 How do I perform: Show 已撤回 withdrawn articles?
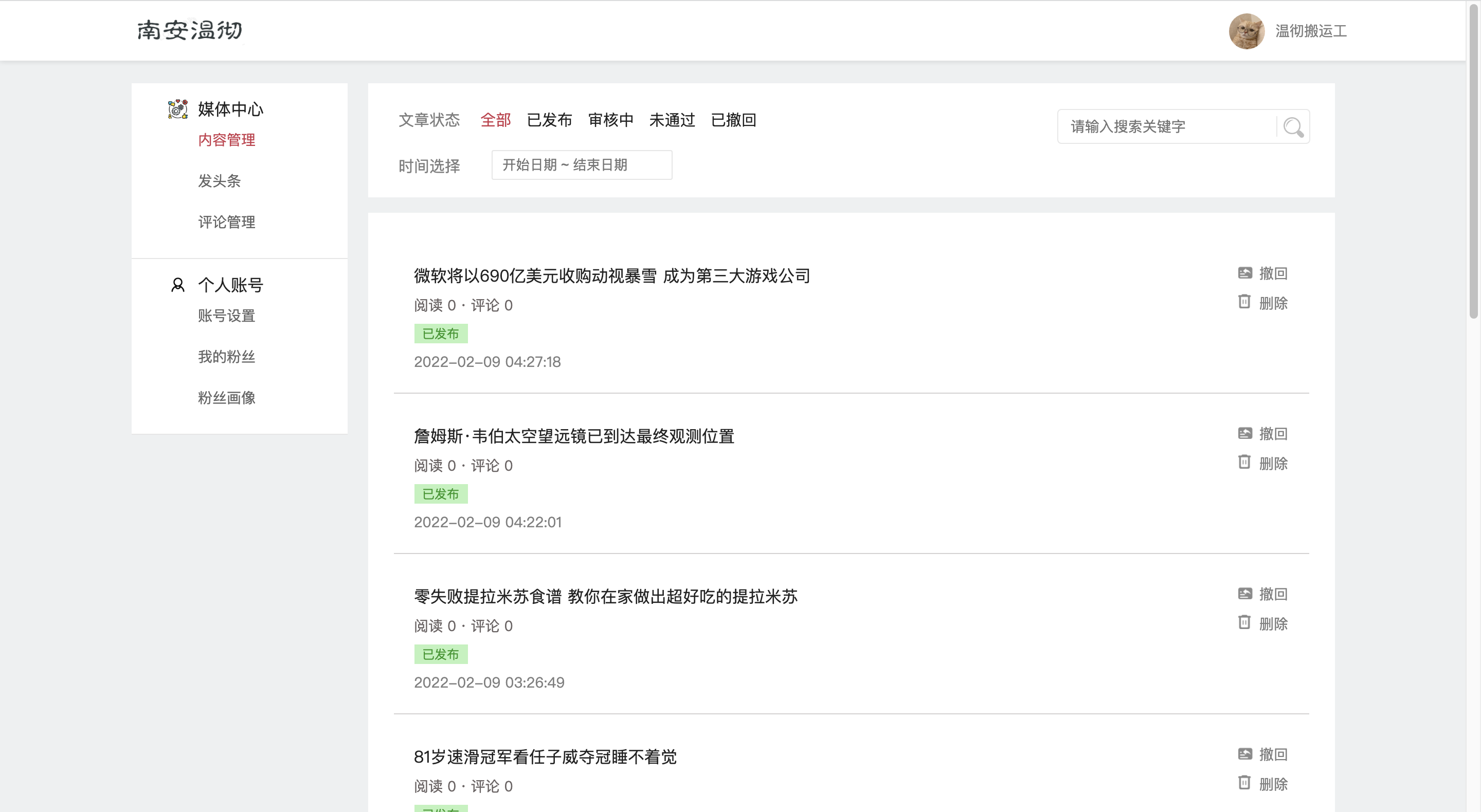click(733, 120)
